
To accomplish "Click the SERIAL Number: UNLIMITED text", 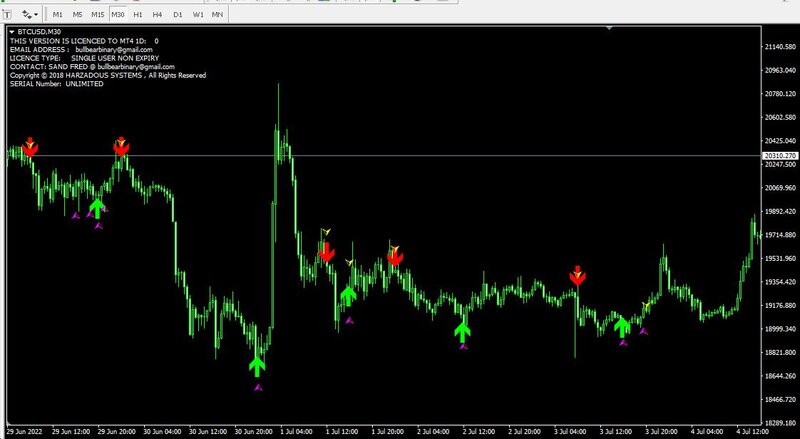I will [x=57, y=84].
